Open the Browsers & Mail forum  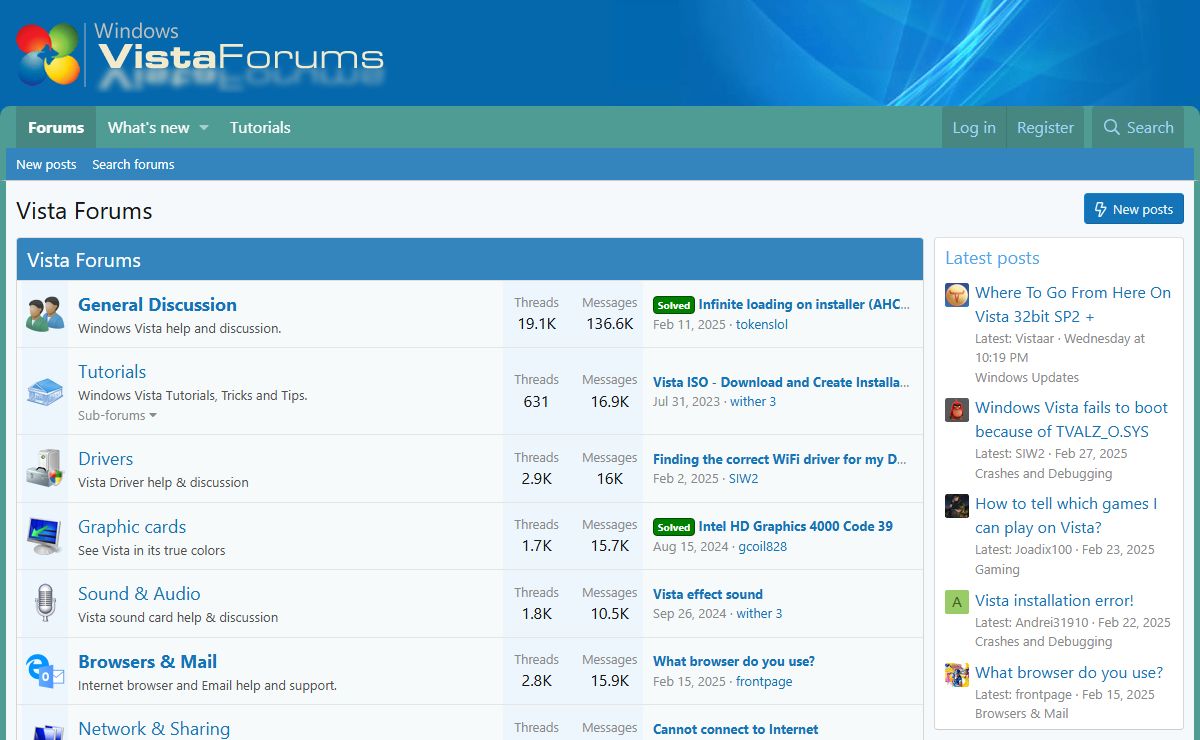click(x=147, y=662)
